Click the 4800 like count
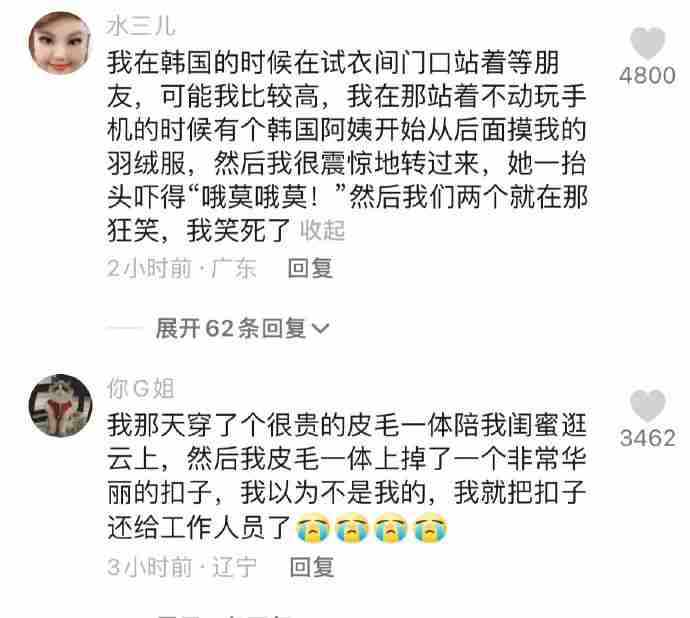 point(647,75)
